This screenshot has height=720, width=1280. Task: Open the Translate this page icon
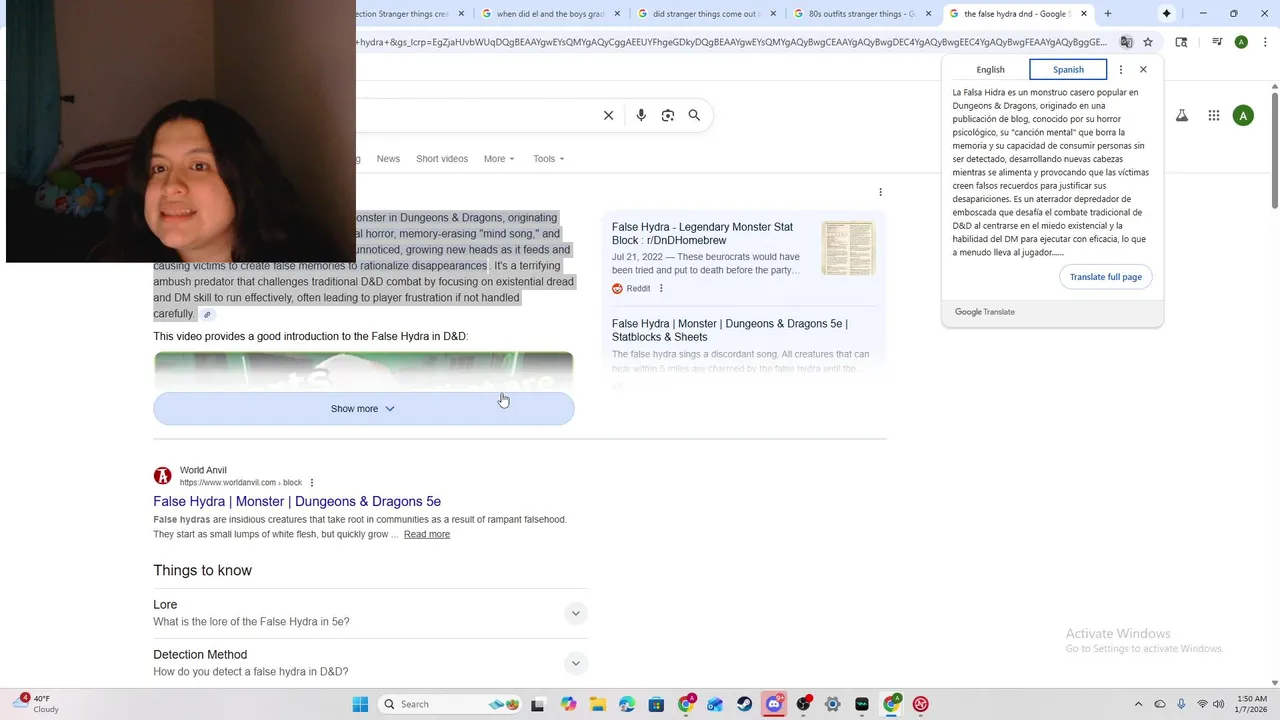point(1126,42)
